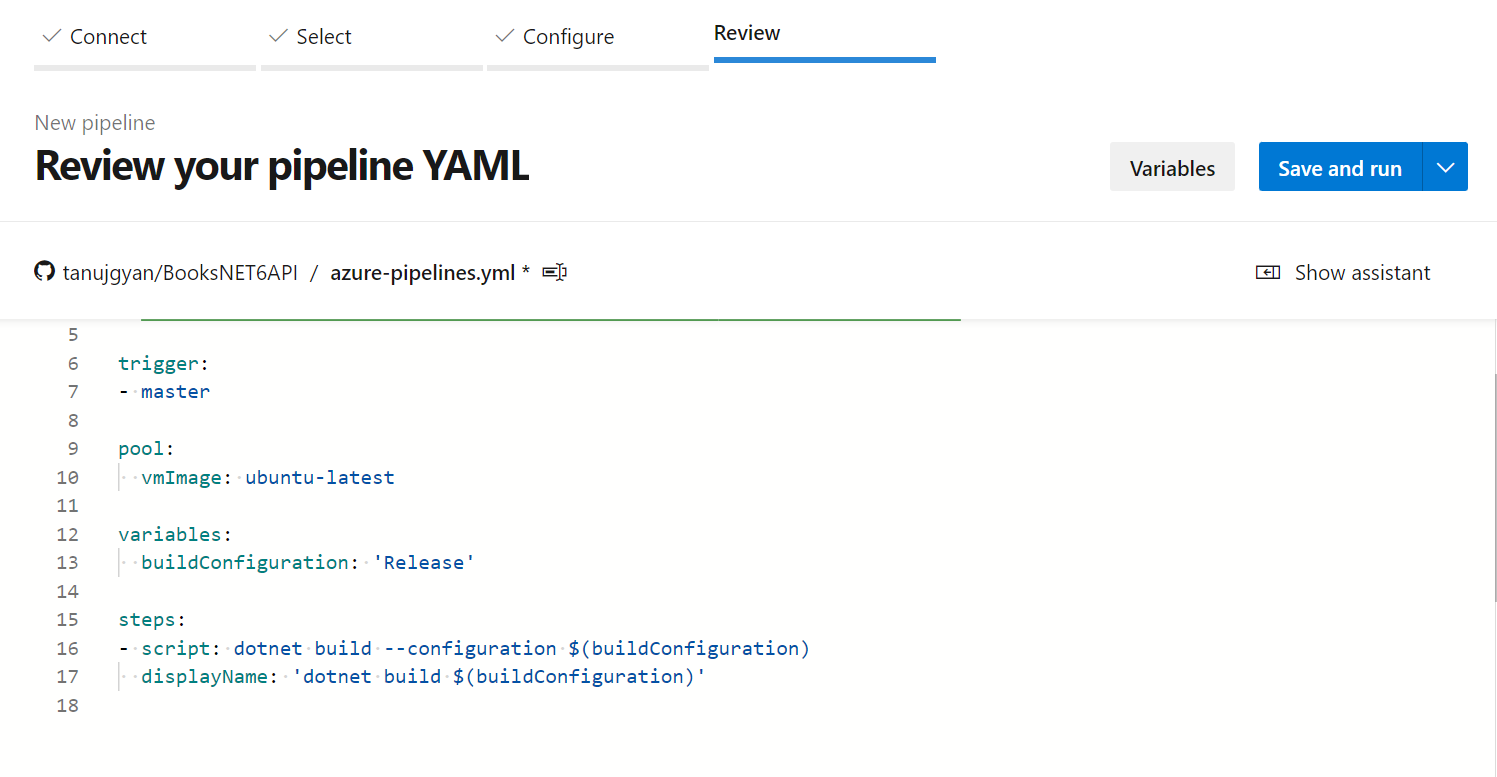Click the azure-pipelines.yml file name
Image resolution: width=1497 pixels, height=777 pixels.
coord(422,271)
